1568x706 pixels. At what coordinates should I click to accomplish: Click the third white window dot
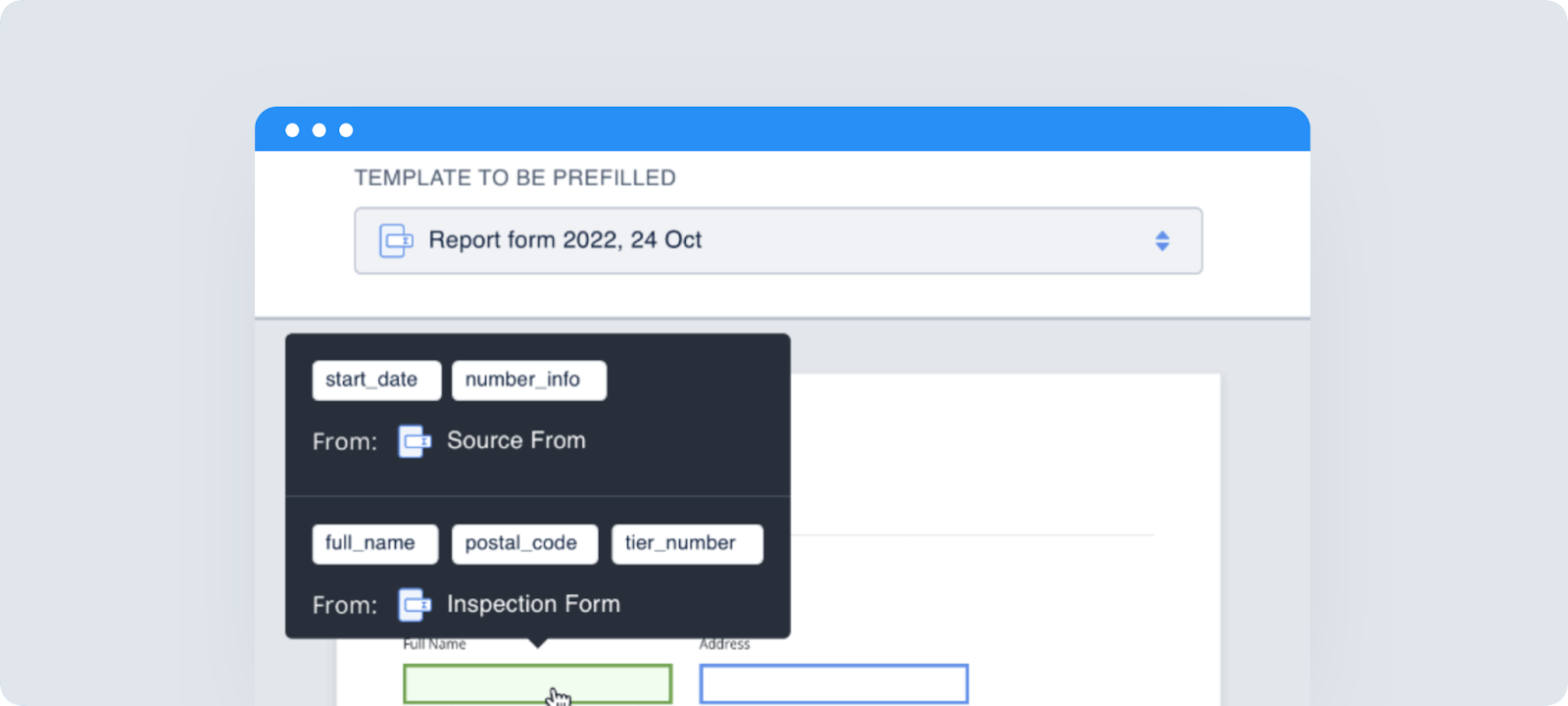click(x=346, y=130)
